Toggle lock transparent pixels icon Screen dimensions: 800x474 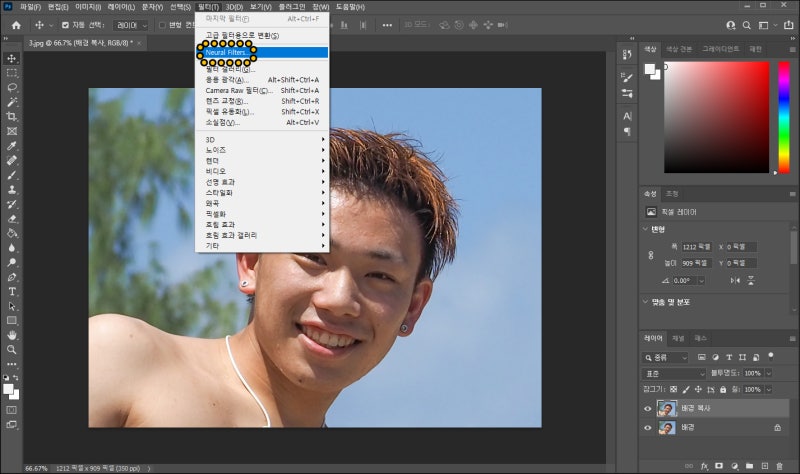coord(673,389)
